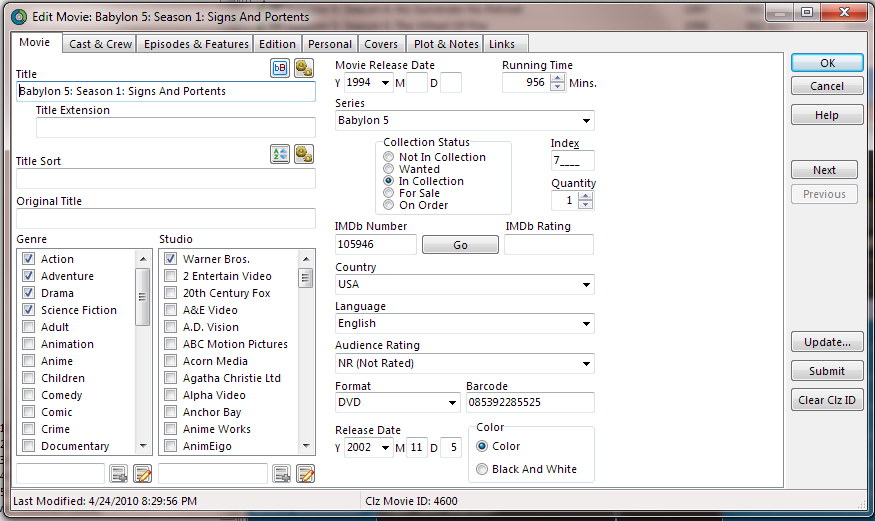This screenshot has width=875, height=521.
Task: Open the Country dropdown
Action: [x=586, y=284]
